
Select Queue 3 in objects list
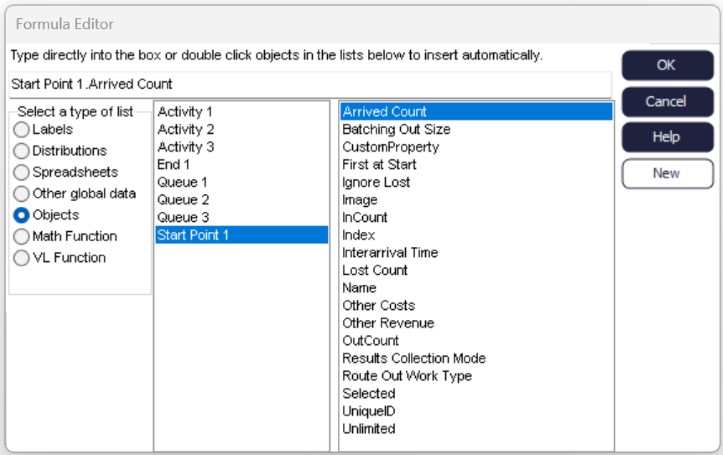pyautogui.click(x=242, y=217)
